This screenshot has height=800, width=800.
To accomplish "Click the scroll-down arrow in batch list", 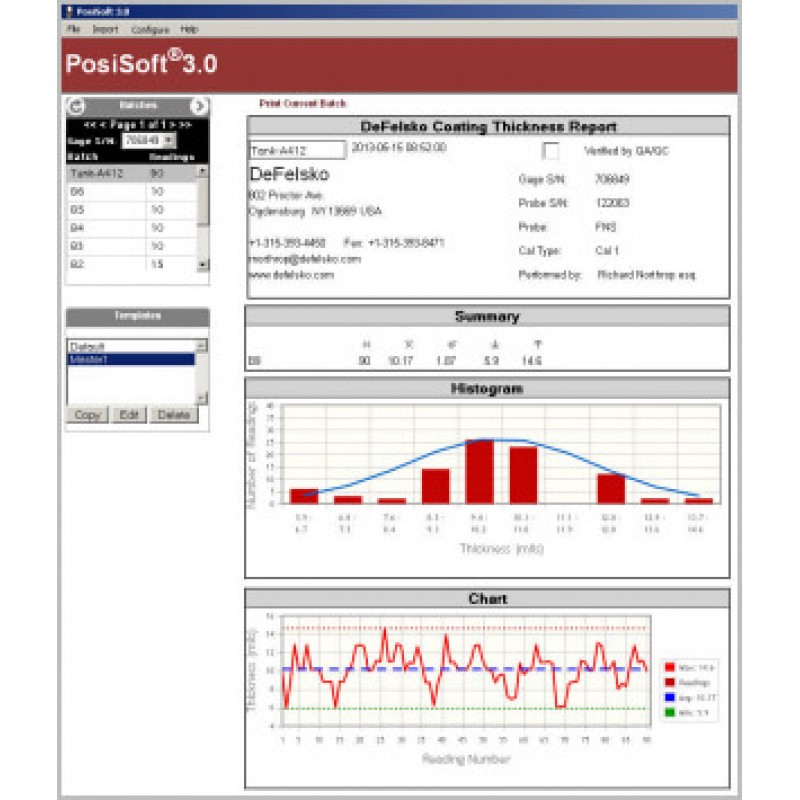I will click(x=203, y=265).
